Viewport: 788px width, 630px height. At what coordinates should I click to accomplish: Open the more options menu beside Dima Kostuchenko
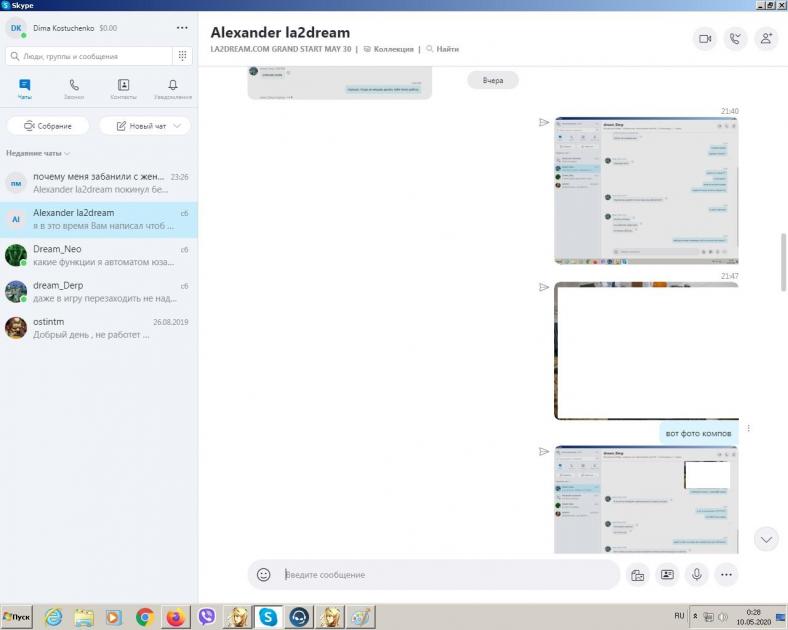tap(181, 28)
